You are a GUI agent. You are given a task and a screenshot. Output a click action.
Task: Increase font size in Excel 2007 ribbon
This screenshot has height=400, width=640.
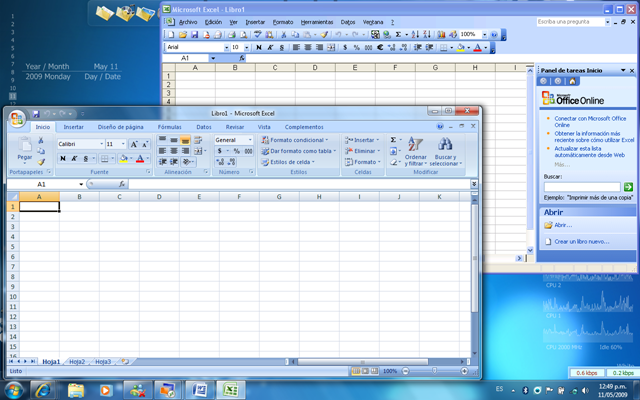tap(134, 144)
